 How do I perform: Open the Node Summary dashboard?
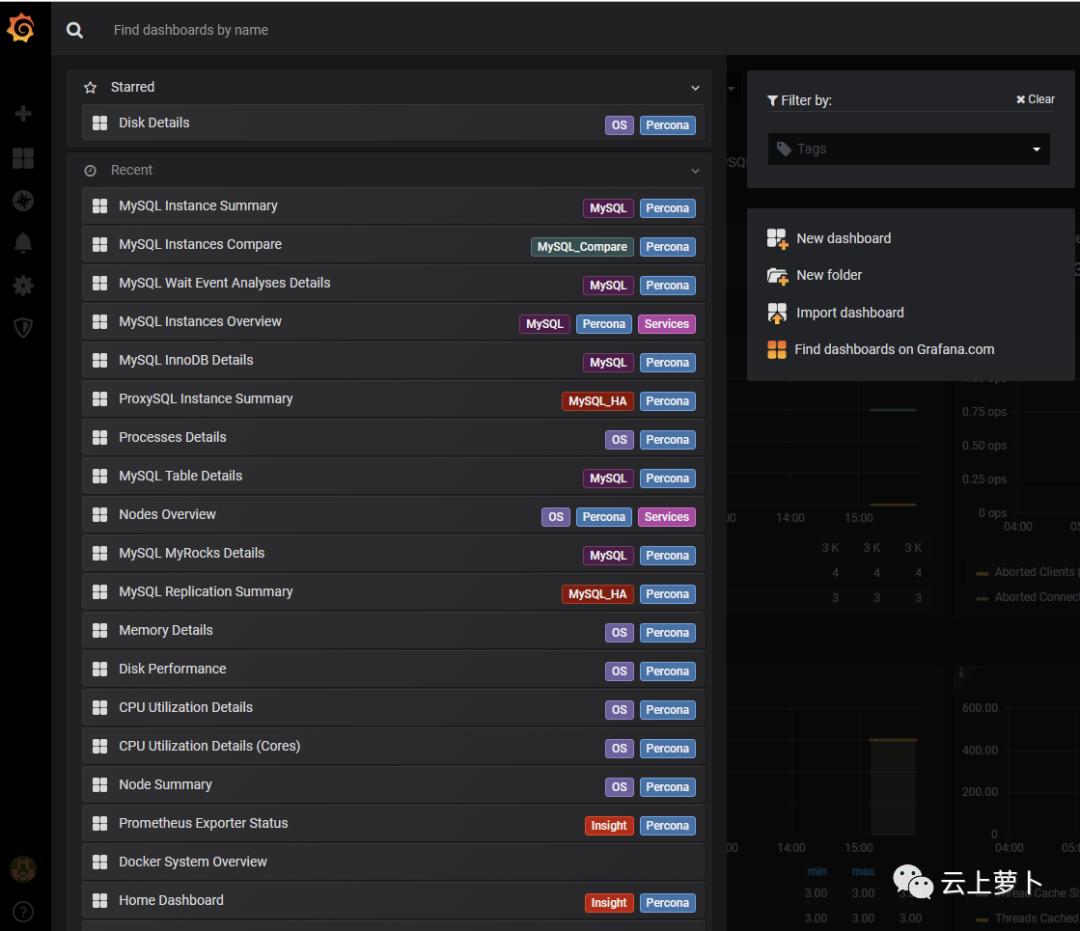tap(393, 784)
